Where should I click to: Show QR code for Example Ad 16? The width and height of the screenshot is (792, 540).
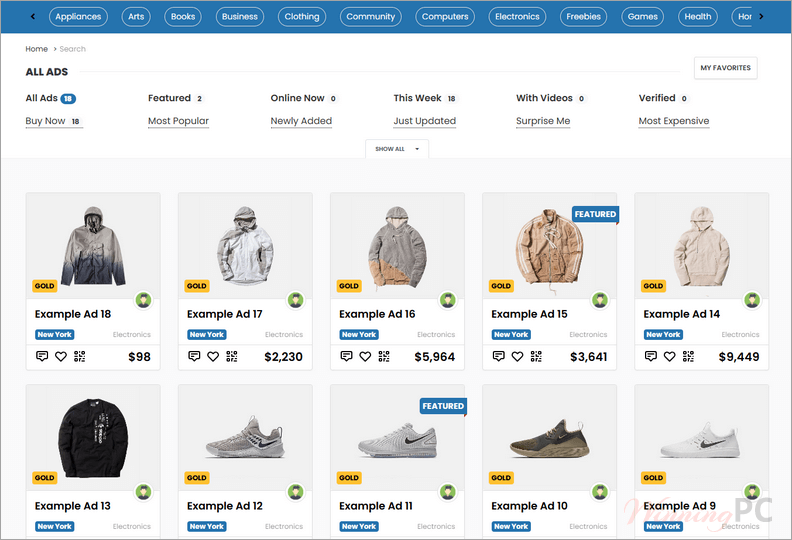(x=384, y=357)
